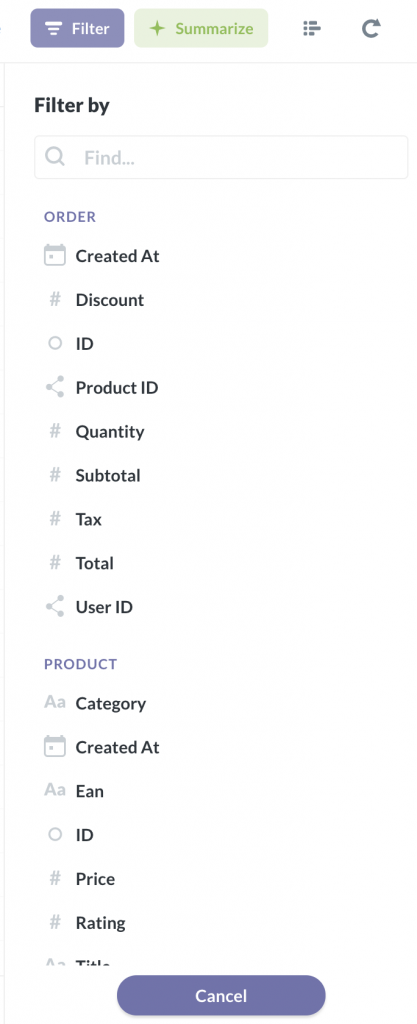The image size is (417, 1024).
Task: Pick the Quantity field
Action: click(110, 432)
